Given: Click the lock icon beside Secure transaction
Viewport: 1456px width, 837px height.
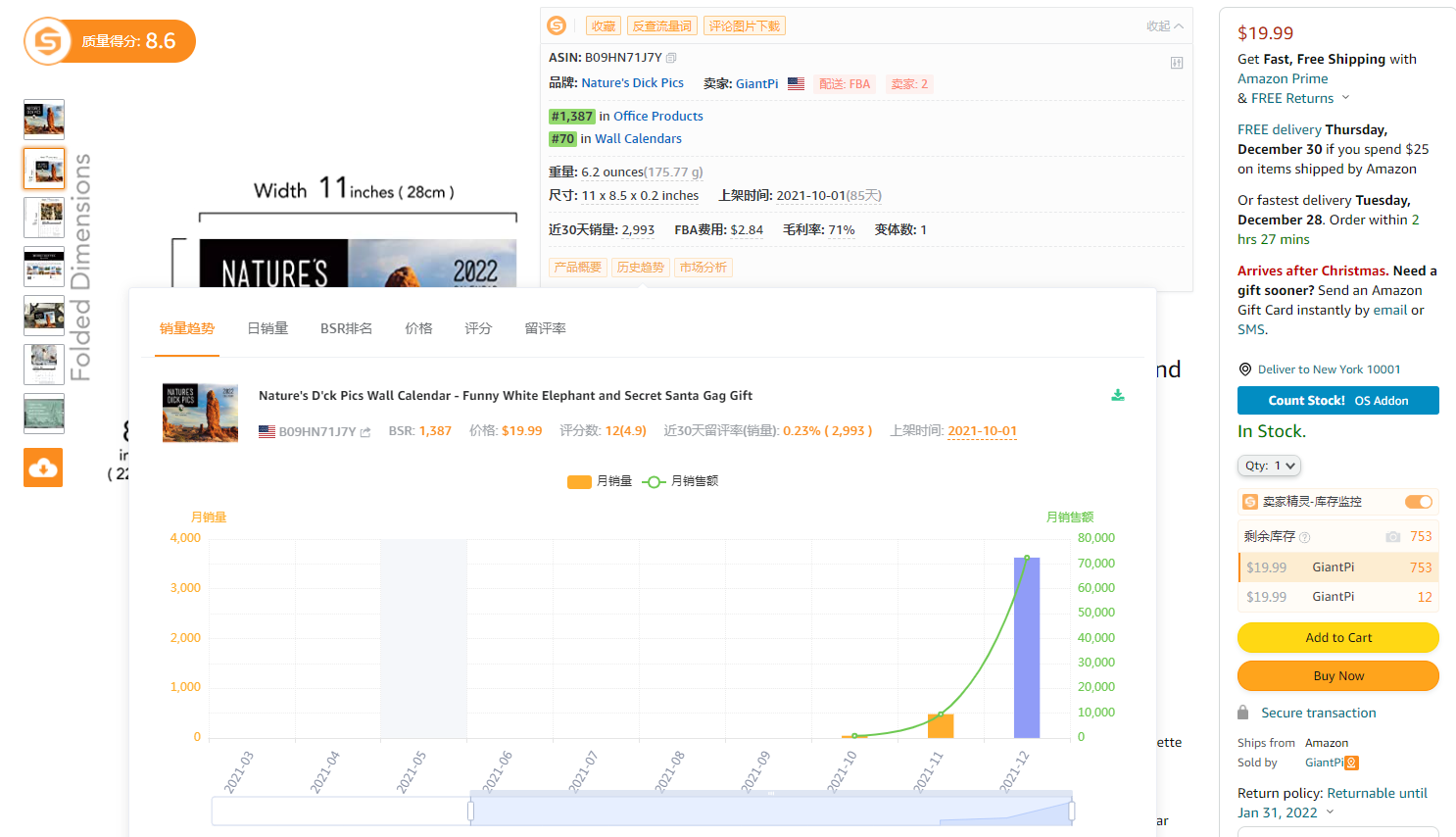Looking at the screenshot, I should 1243,713.
